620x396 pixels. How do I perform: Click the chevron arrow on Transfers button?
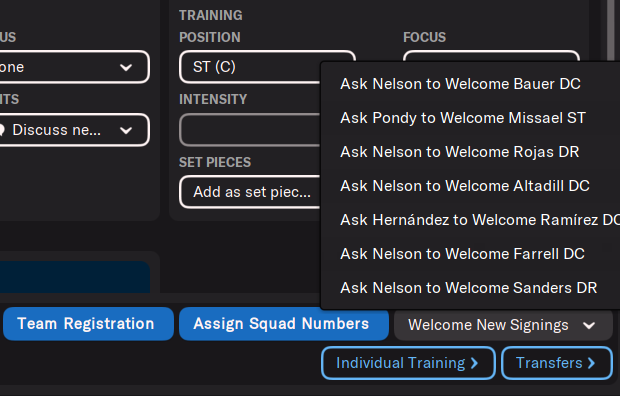point(592,363)
